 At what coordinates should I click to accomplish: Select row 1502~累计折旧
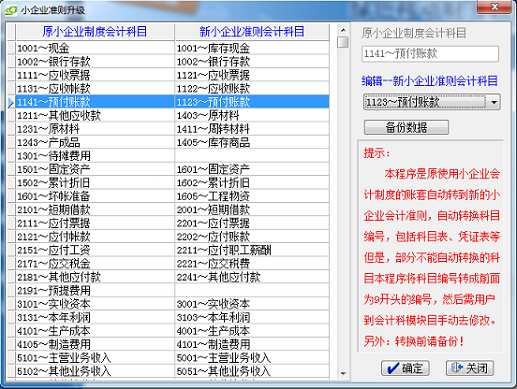click(95, 183)
